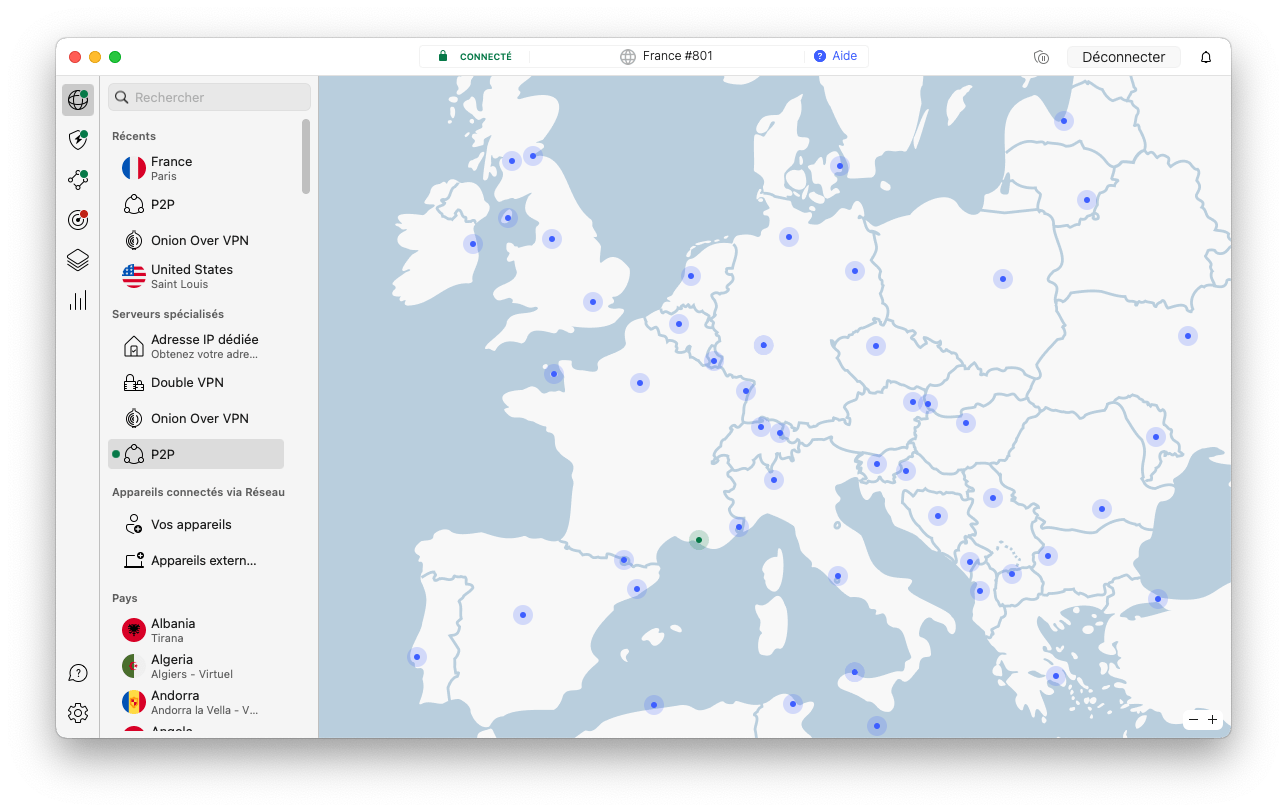
Task: Select Onion Over VPN under Récents
Action: point(196,240)
